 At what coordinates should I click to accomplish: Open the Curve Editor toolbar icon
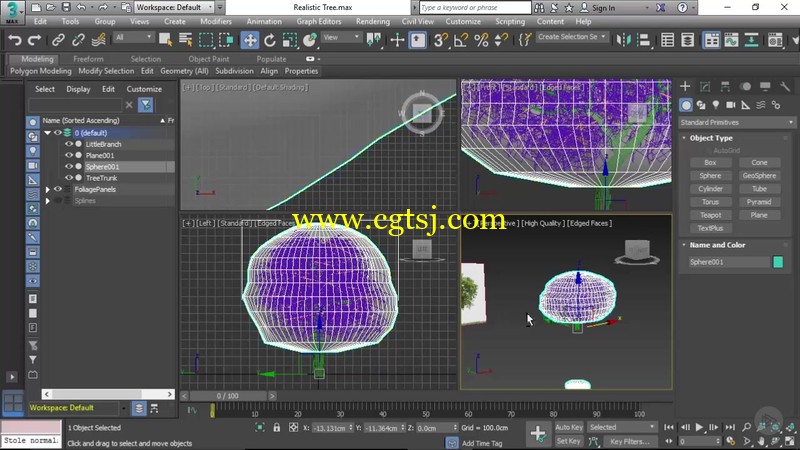731,40
